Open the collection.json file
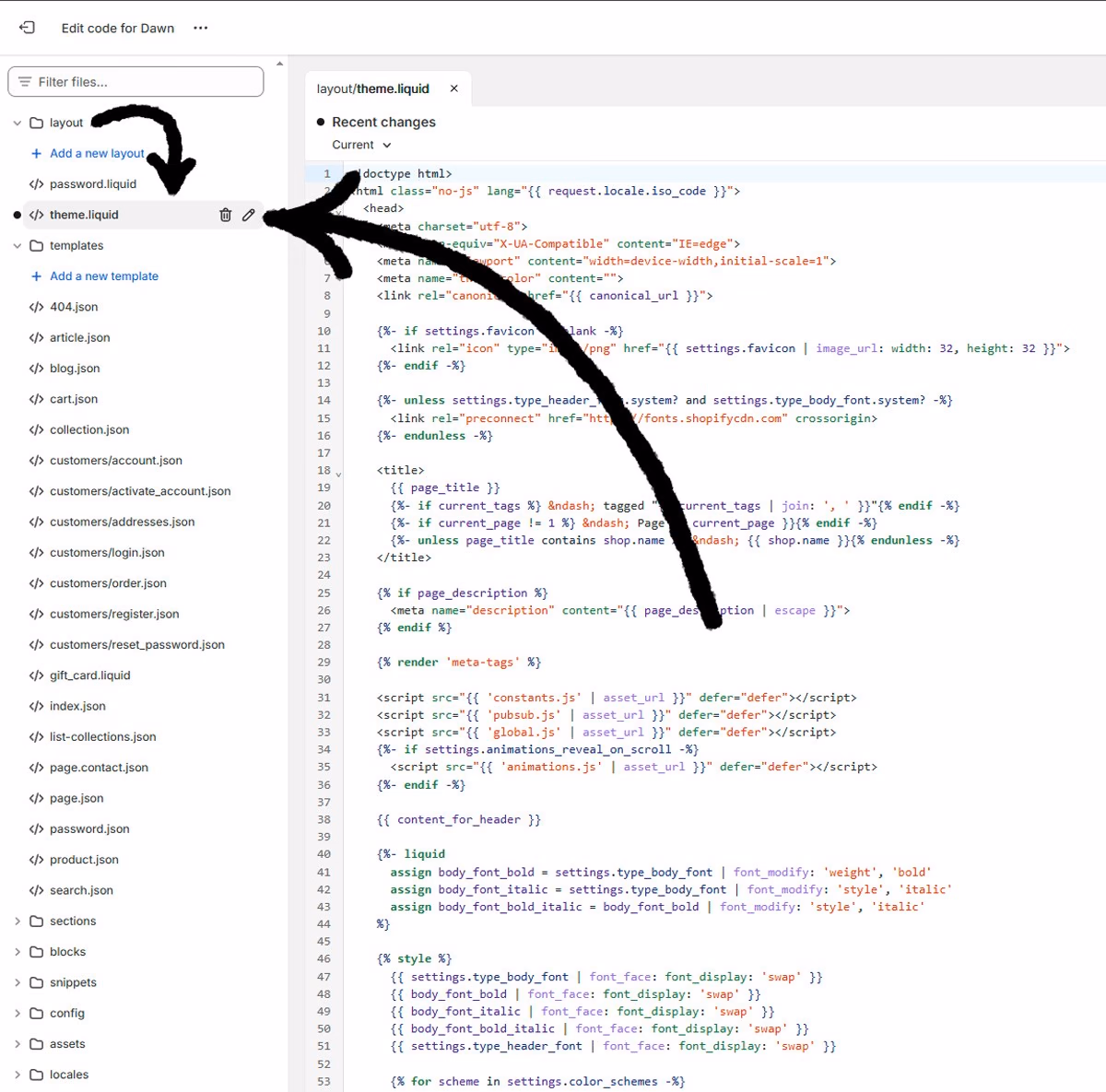The image size is (1106, 1092). [89, 429]
